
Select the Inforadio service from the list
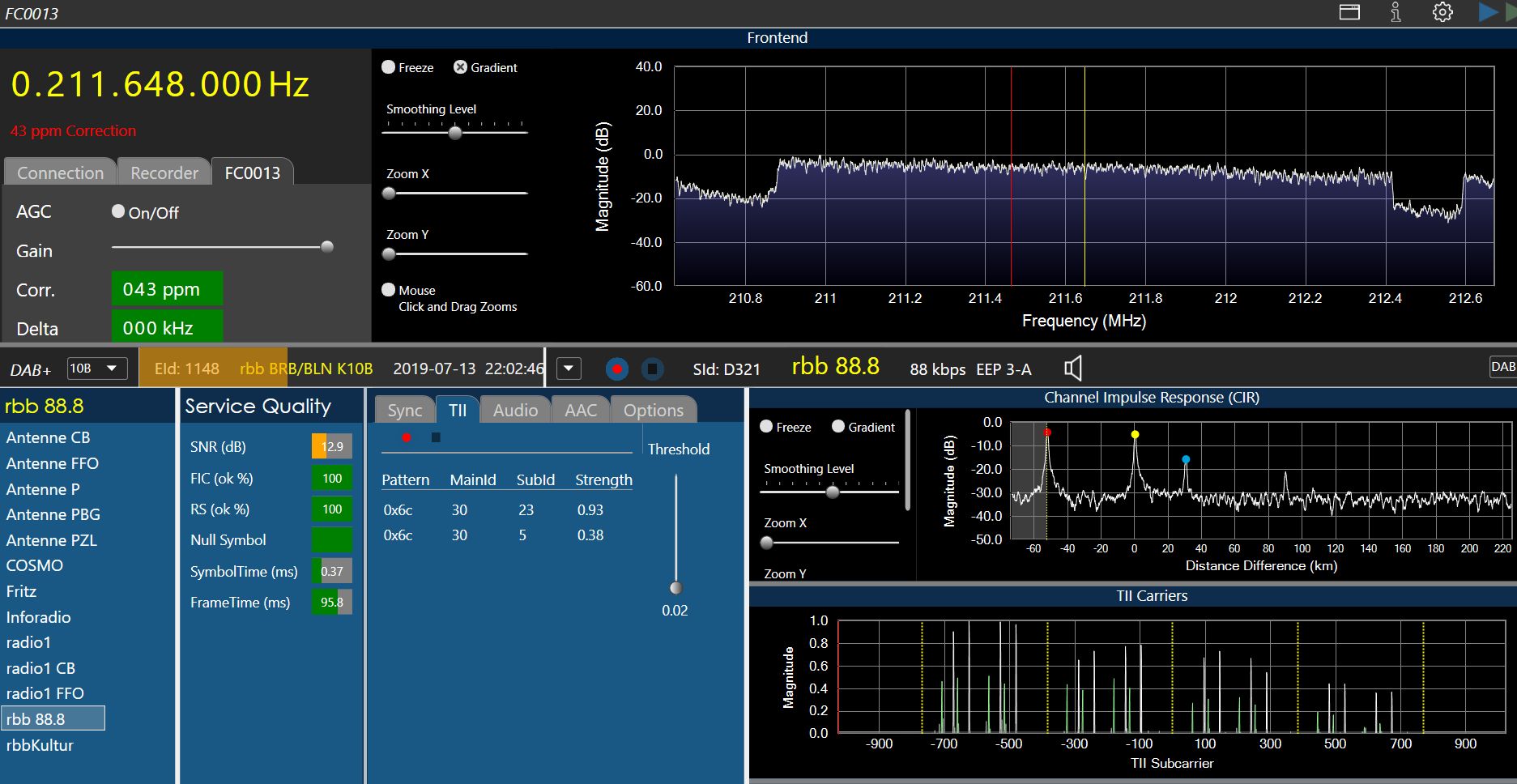click(38, 617)
